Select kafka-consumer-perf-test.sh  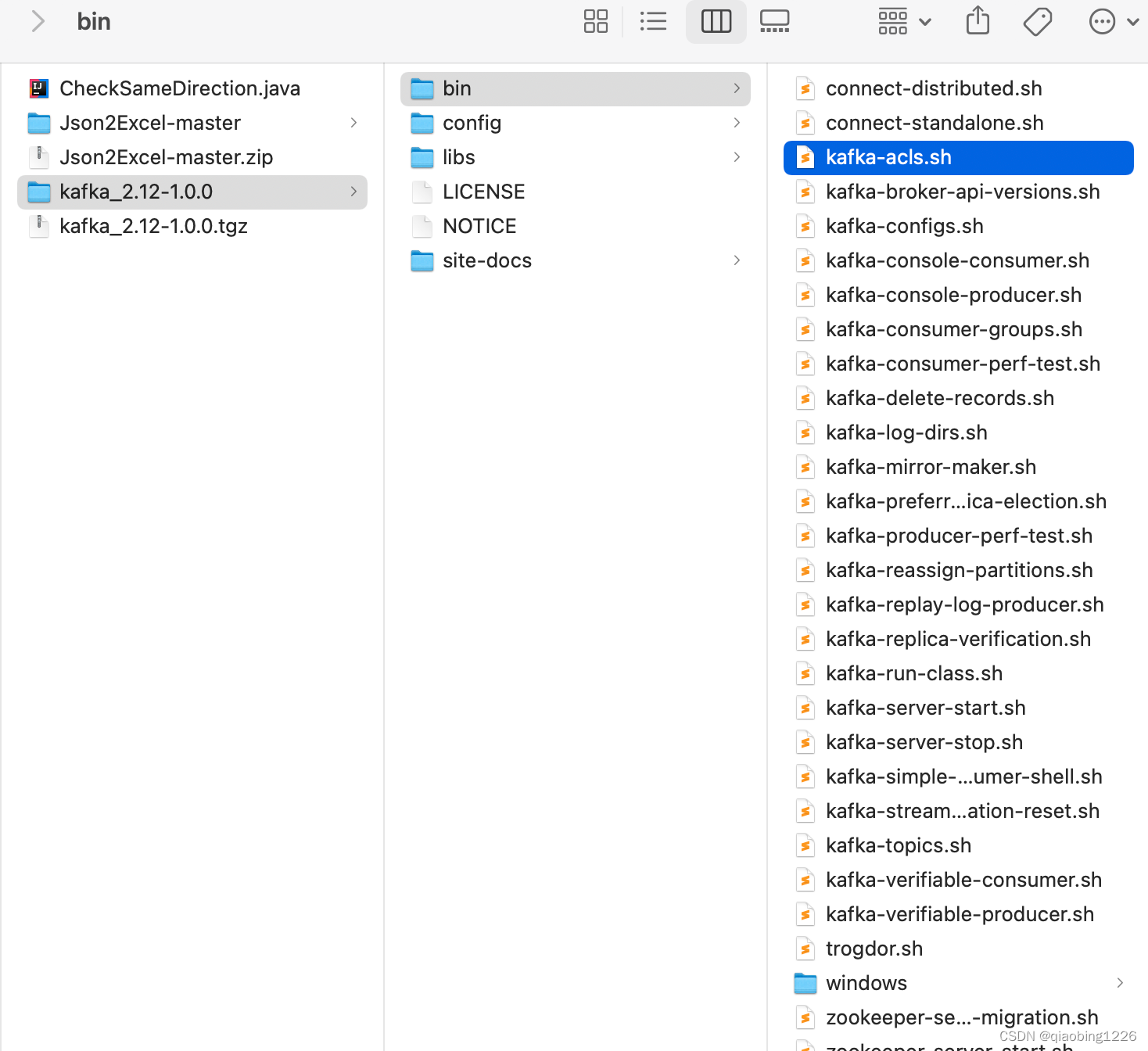959,364
